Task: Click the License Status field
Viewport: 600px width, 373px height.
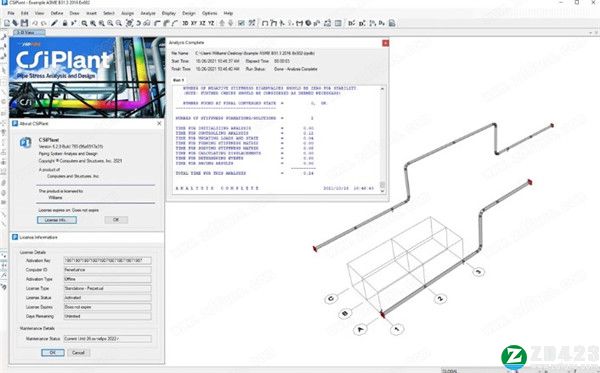Action: tap(107, 298)
